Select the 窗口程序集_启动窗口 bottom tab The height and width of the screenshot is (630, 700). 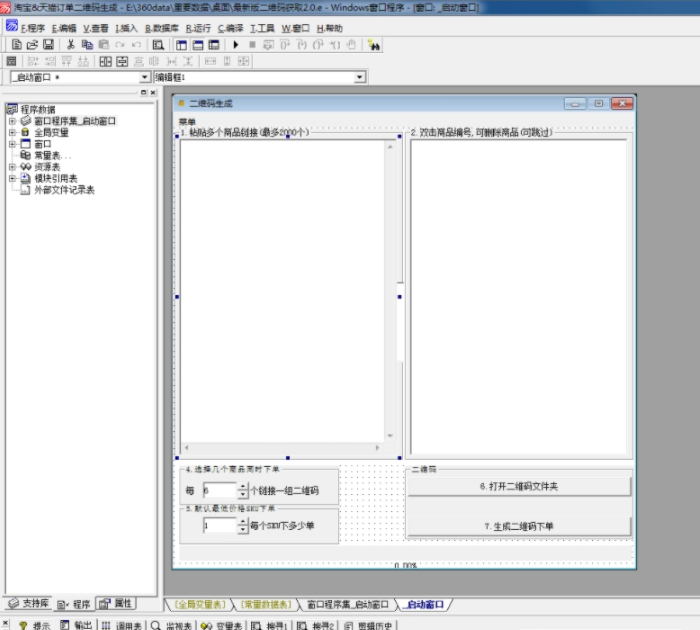[x=347, y=605]
